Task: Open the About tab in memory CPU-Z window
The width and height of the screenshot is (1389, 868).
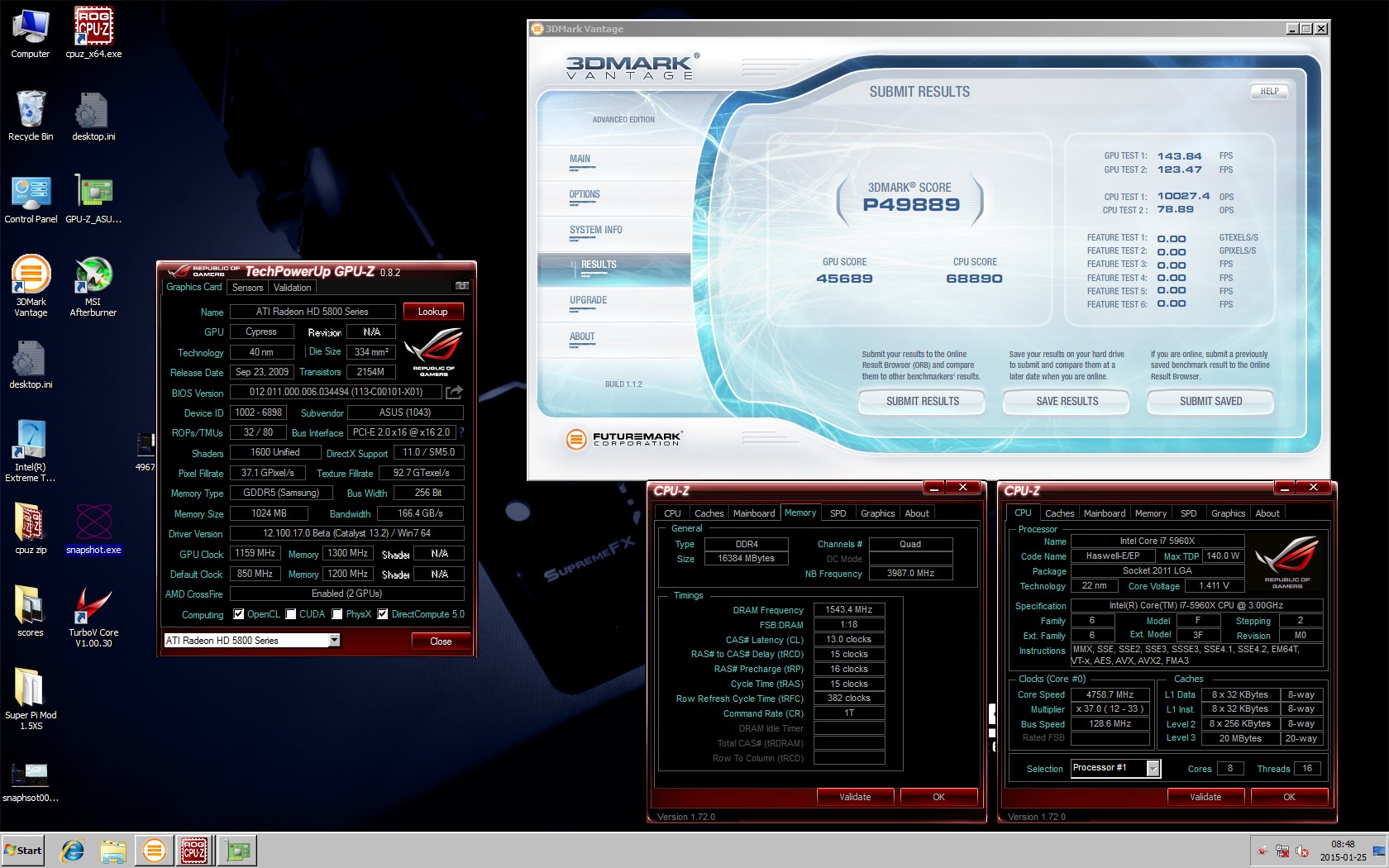Action: 917,513
